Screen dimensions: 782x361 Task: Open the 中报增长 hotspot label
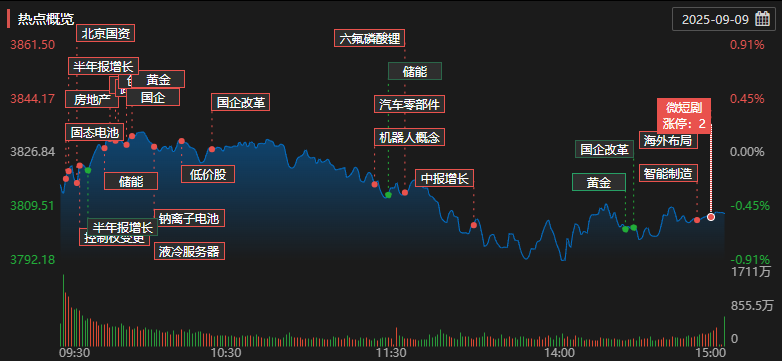coord(444,178)
